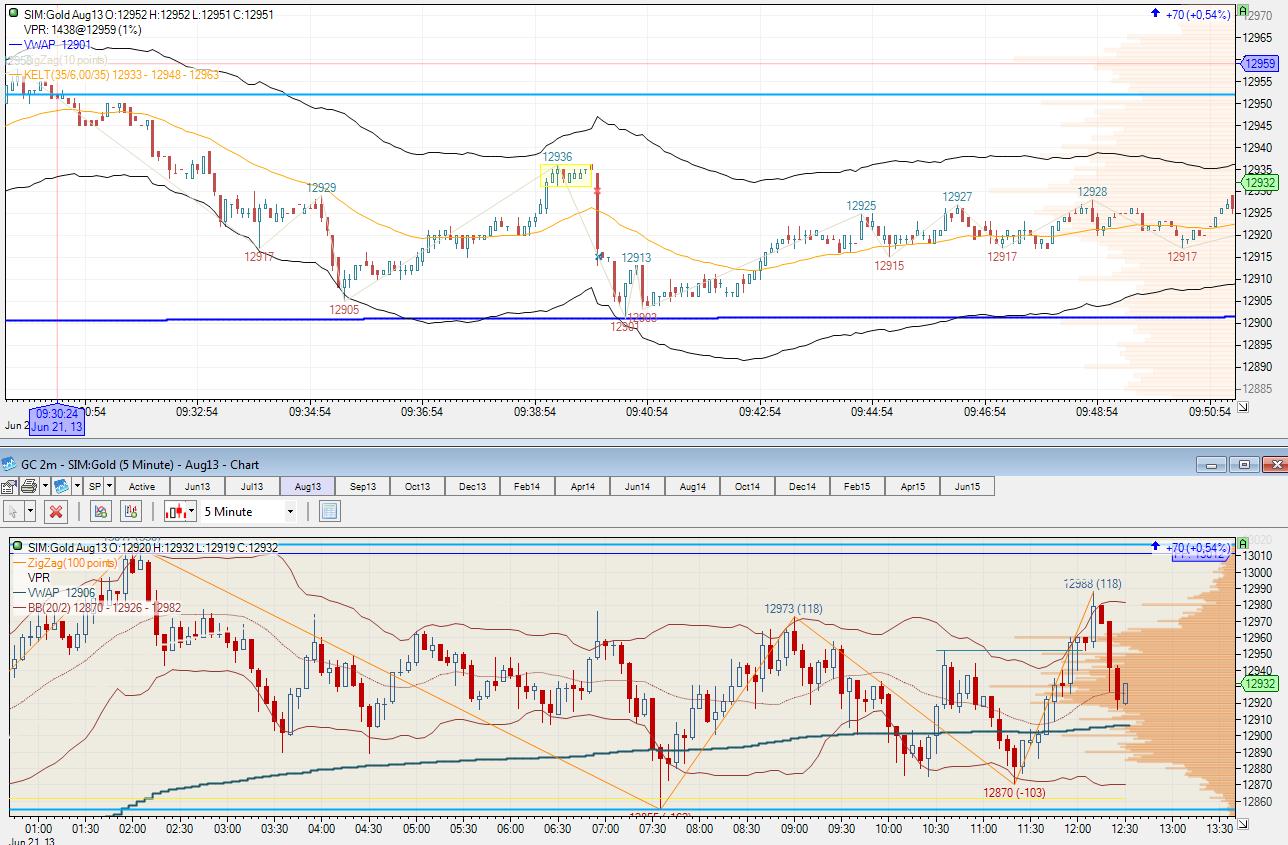This screenshot has width=1288, height=845.
Task: Click the red X delete icon
Action: (x=56, y=511)
